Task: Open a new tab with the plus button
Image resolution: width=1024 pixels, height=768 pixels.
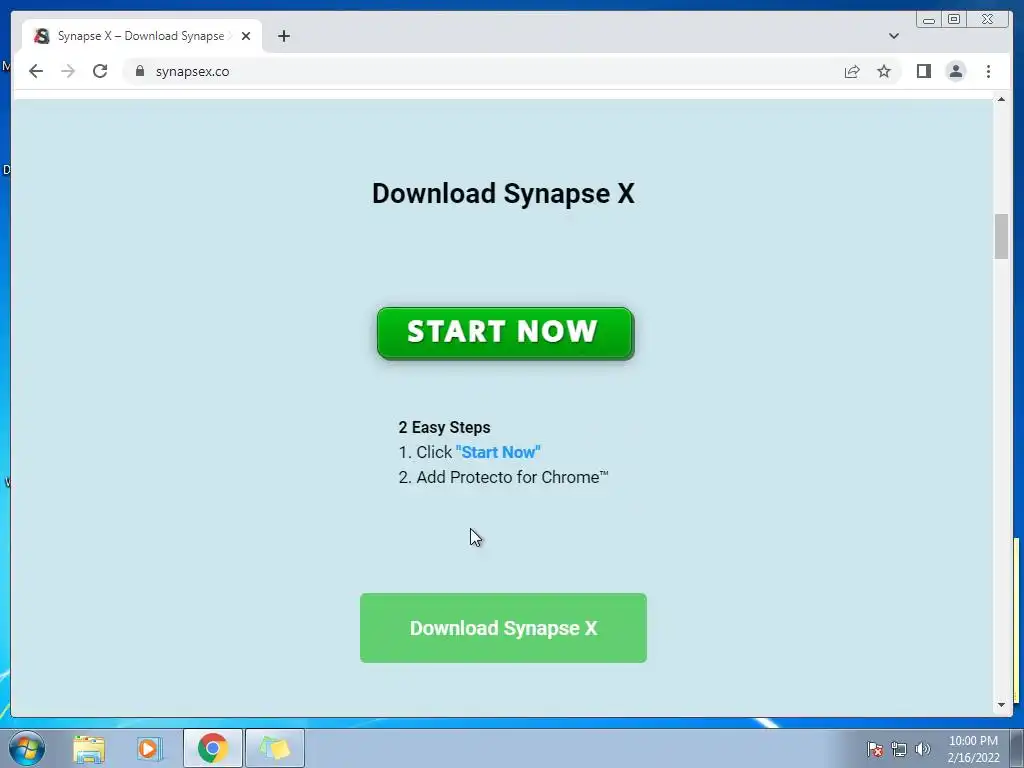Action: (283, 36)
